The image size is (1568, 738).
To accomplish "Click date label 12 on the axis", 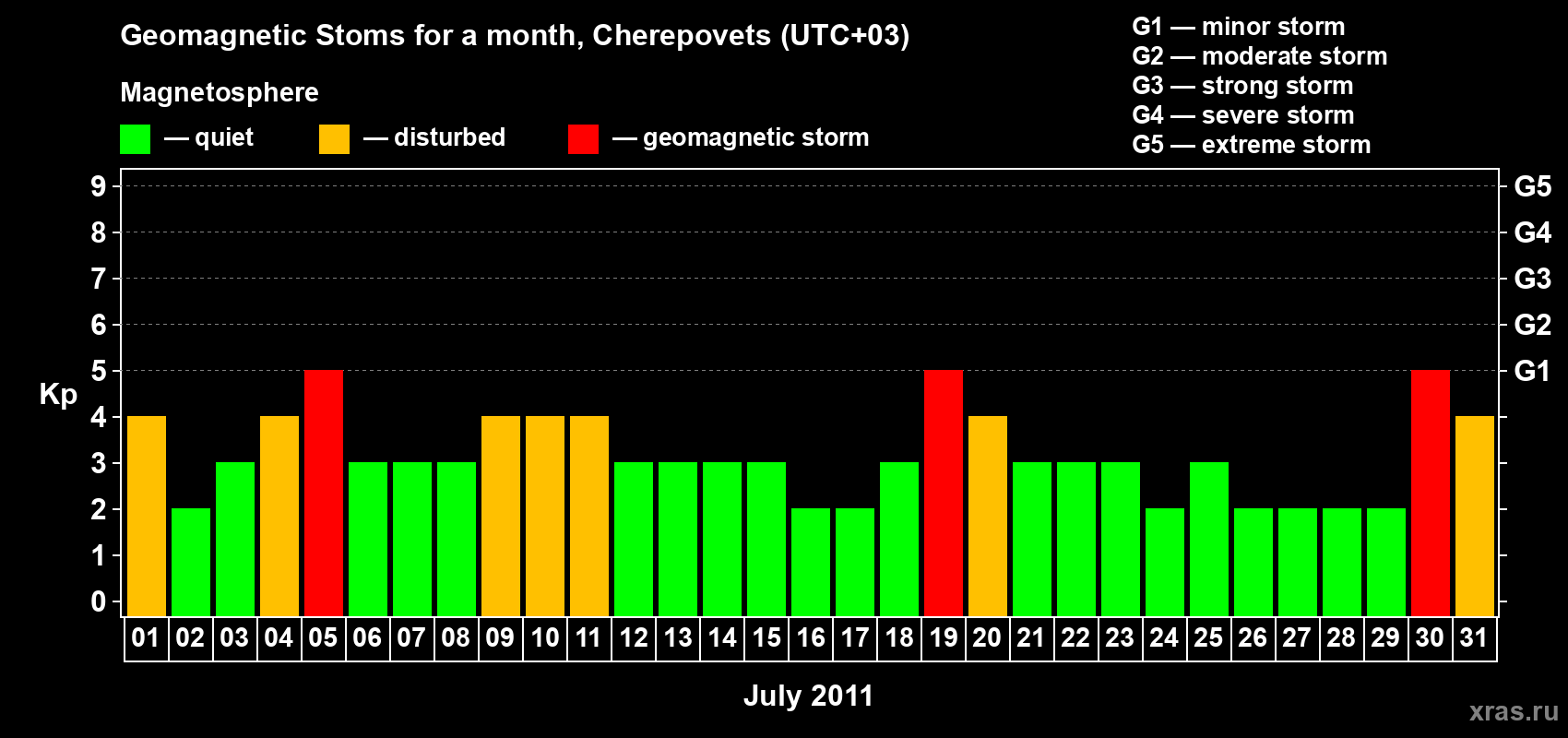I will tap(633, 637).
